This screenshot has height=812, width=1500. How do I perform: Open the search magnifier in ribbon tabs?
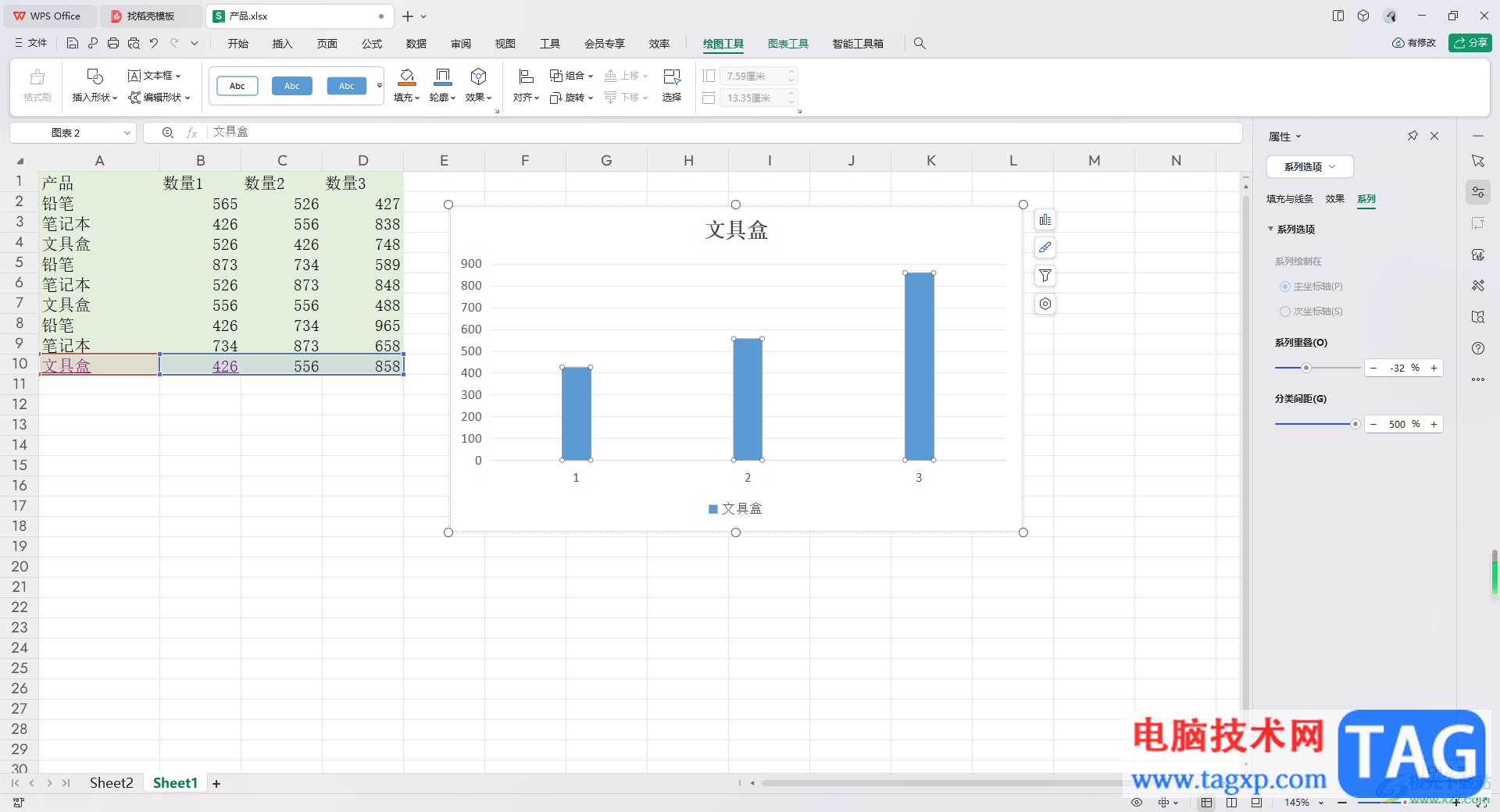click(920, 44)
